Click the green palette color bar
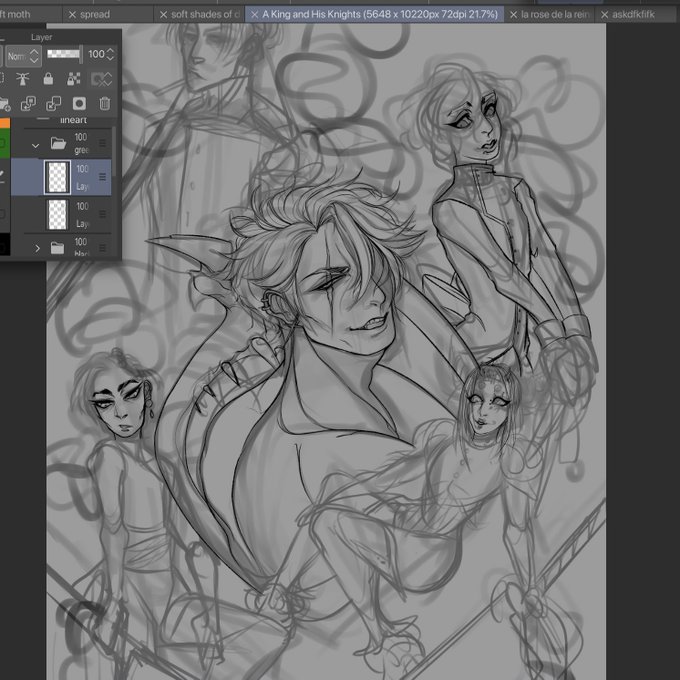Screen dimensions: 680x680 (5, 144)
